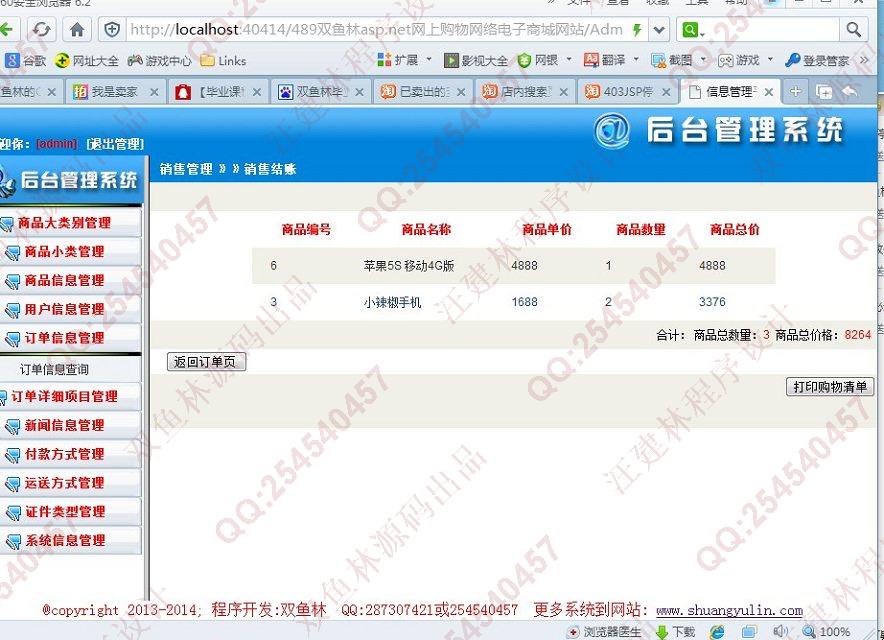
Task: Click the IE compatibility icon in status bar
Action: coord(717,632)
